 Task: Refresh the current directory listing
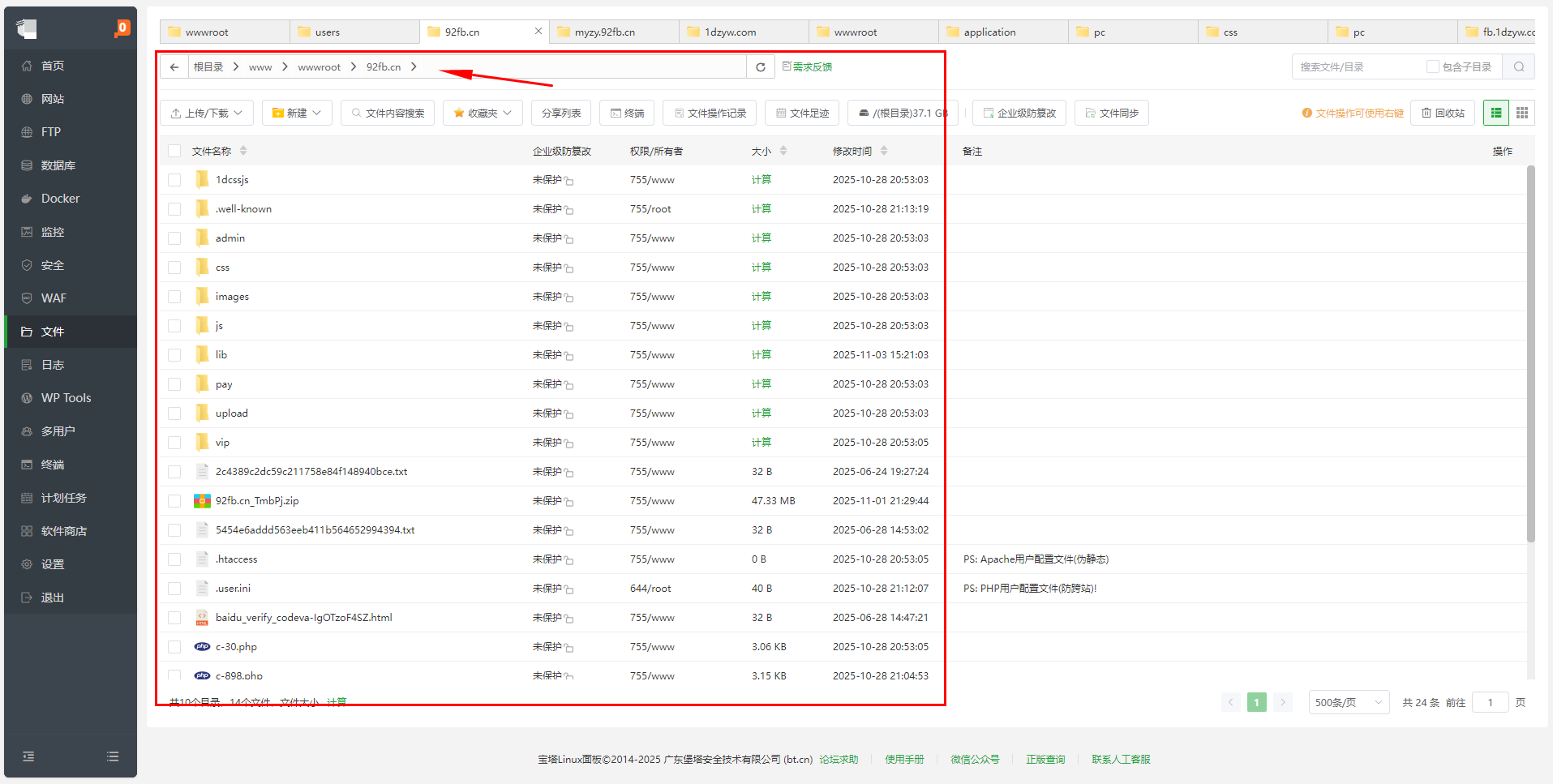tap(761, 67)
